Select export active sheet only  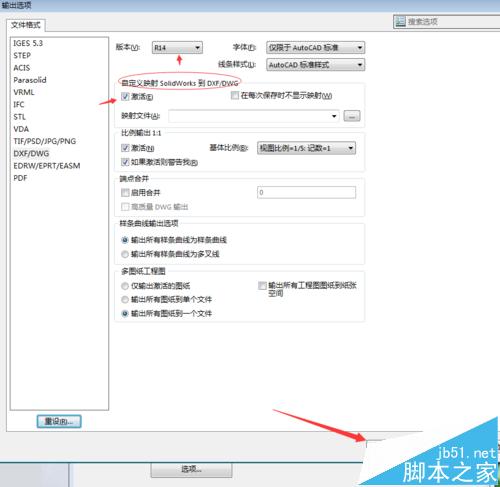click(x=125, y=286)
